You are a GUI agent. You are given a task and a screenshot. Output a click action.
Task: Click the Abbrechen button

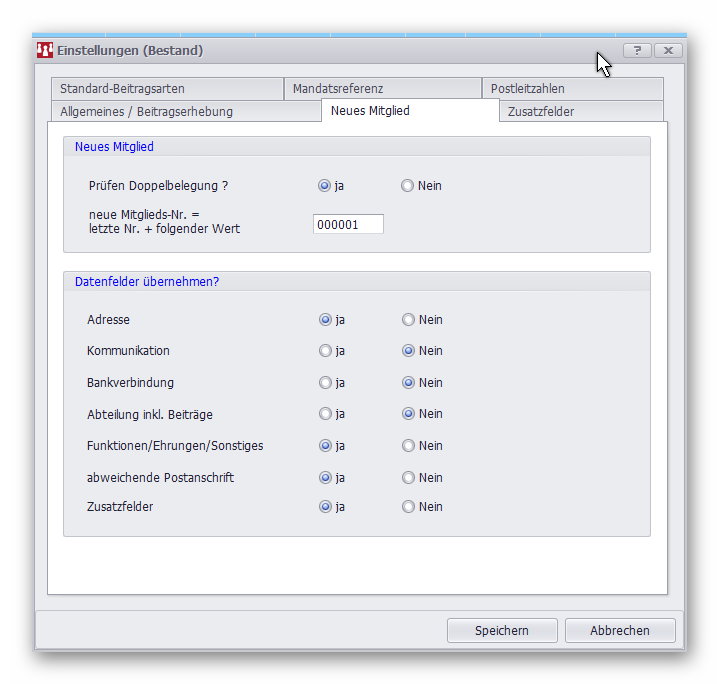point(620,630)
